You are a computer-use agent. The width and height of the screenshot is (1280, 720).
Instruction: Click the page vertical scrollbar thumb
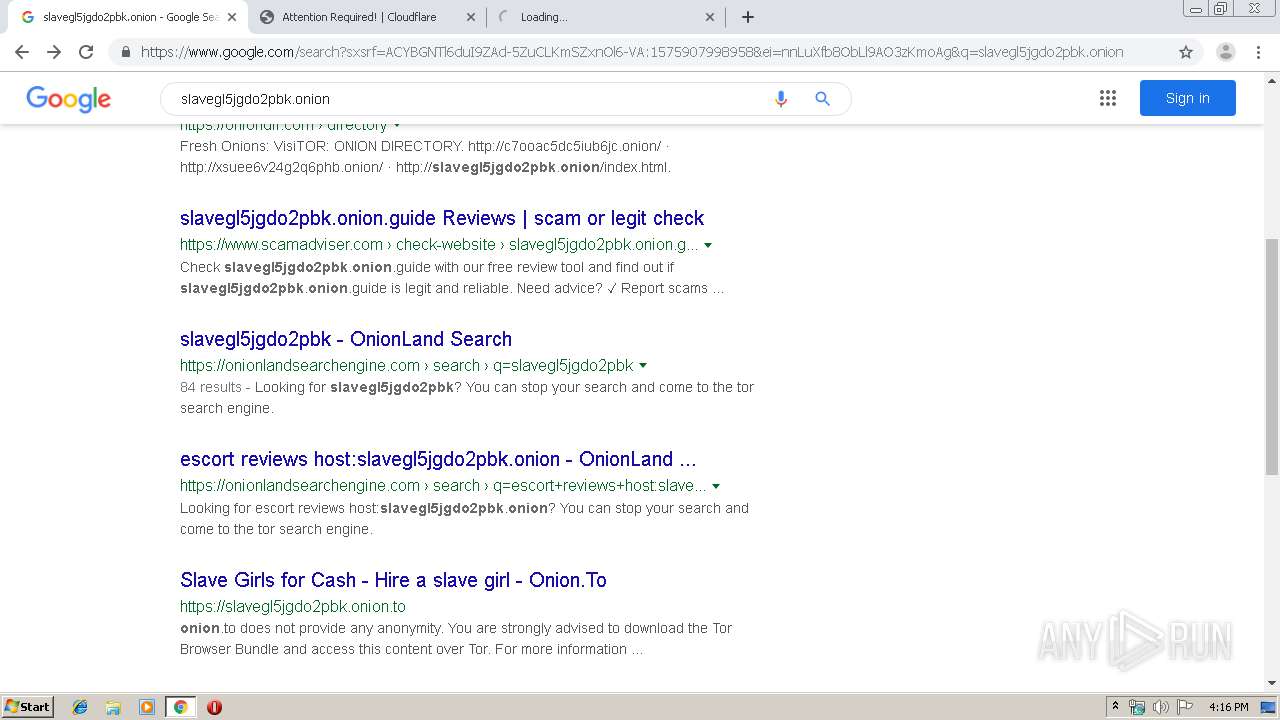click(1272, 357)
